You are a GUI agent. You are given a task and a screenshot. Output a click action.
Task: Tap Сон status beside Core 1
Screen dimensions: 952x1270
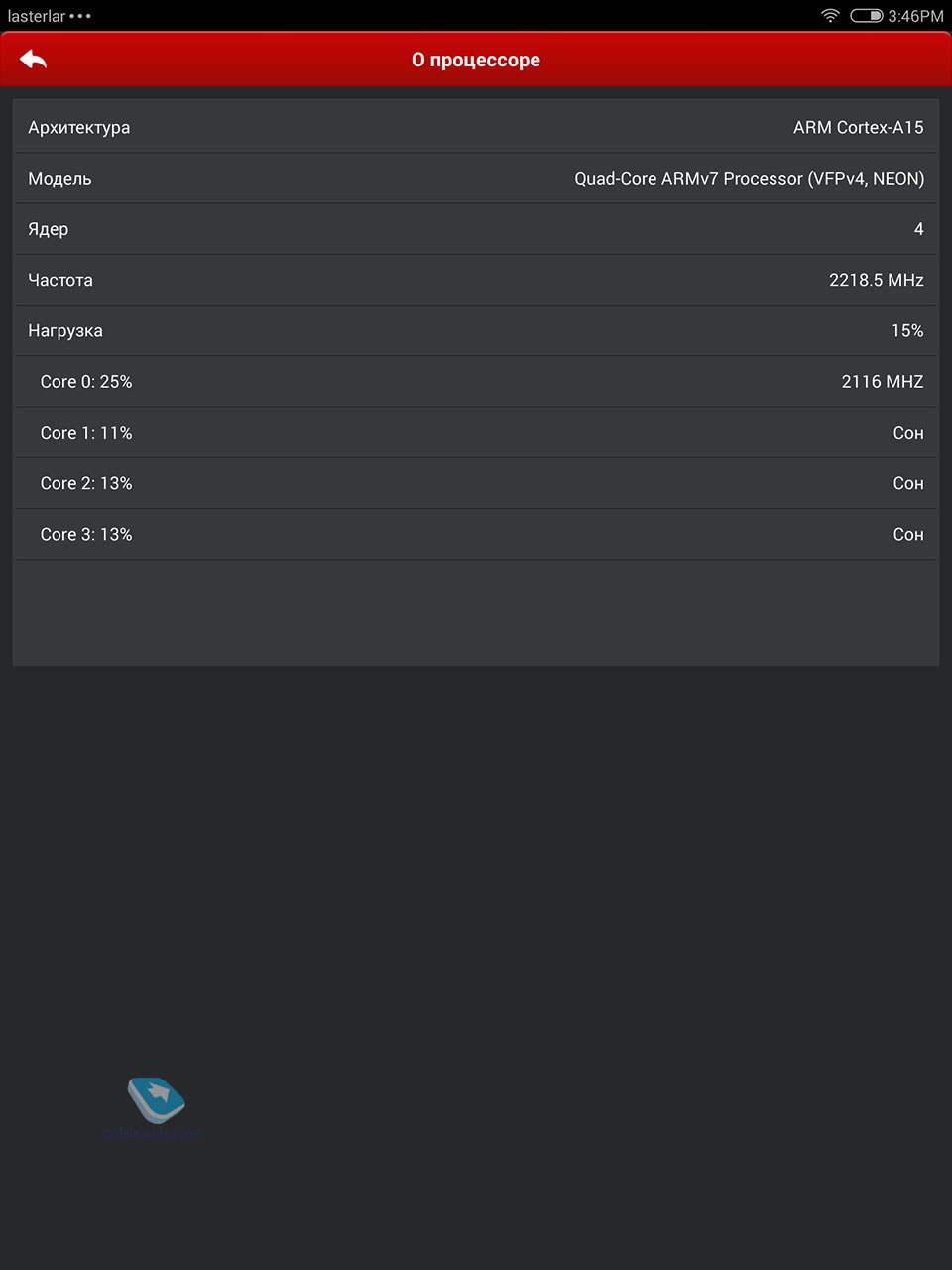point(908,433)
